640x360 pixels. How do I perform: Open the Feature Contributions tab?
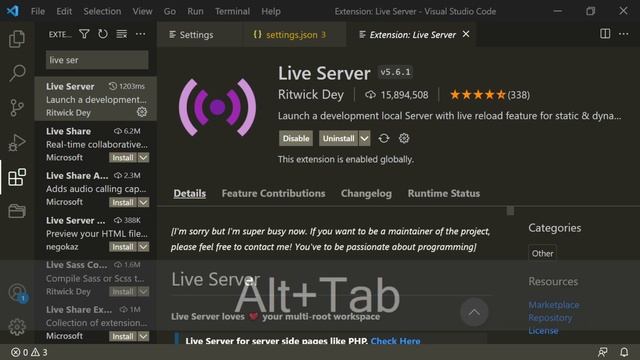[273, 193]
